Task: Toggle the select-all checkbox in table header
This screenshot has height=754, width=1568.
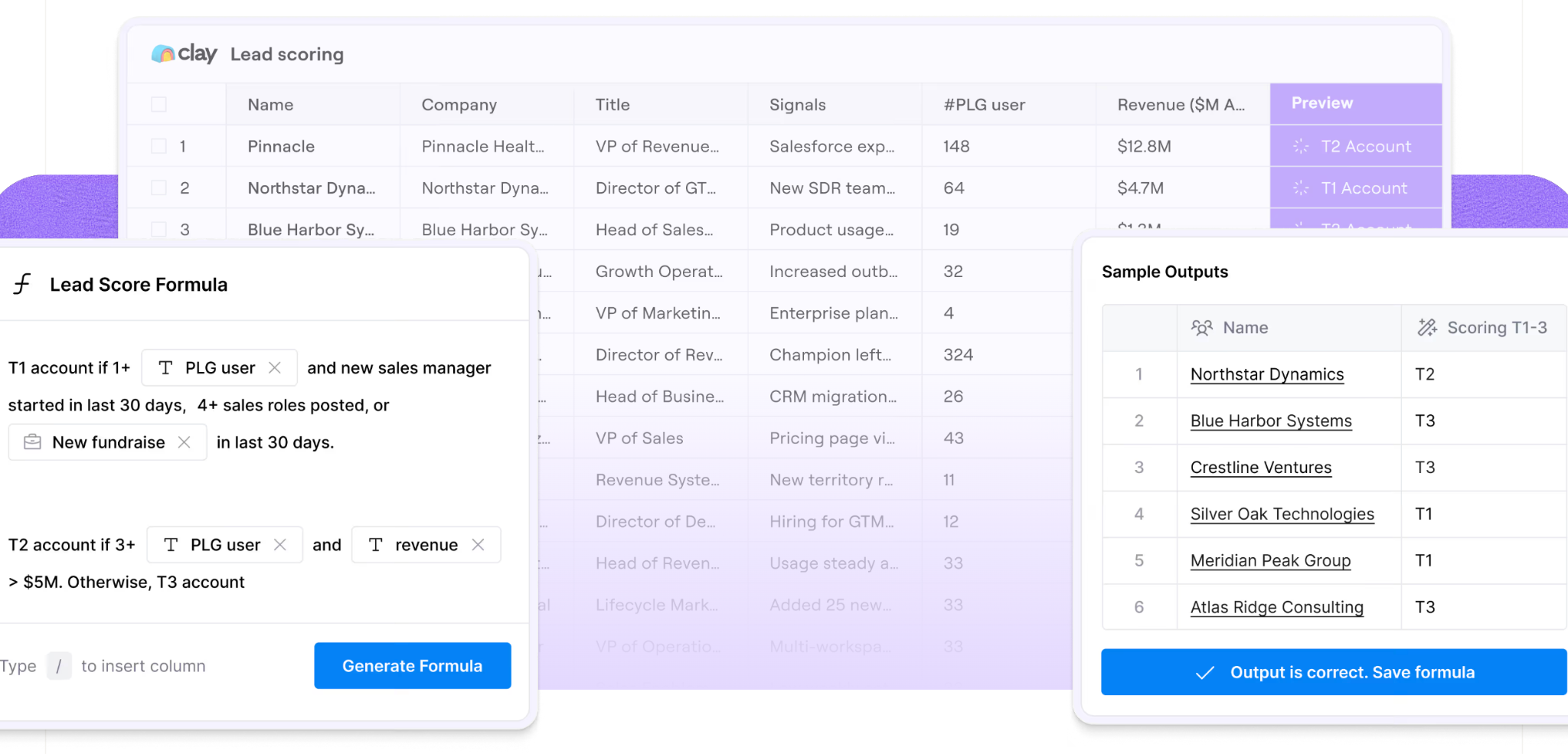Action: (158, 104)
